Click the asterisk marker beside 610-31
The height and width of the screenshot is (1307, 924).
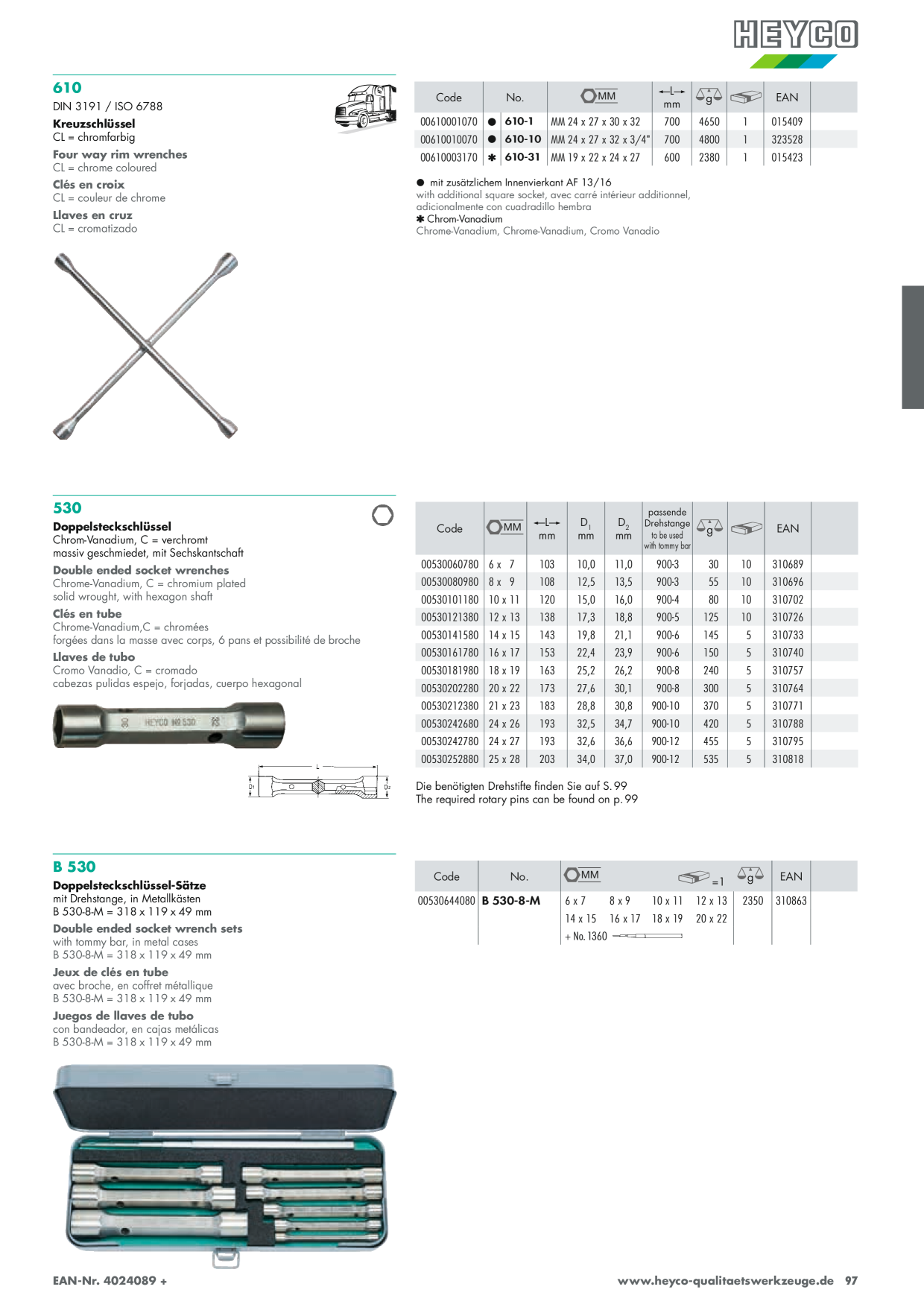pyautogui.click(x=492, y=157)
